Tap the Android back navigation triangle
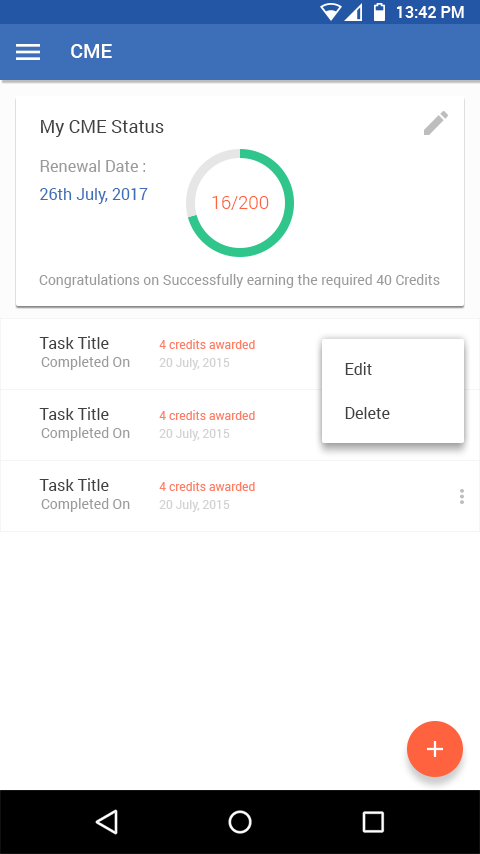The width and height of the screenshot is (480, 854). pos(107,822)
